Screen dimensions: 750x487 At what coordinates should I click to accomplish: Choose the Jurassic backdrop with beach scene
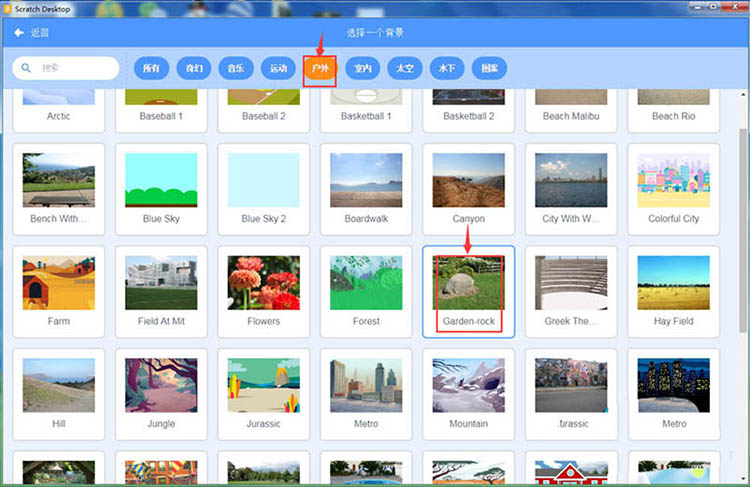point(264,394)
